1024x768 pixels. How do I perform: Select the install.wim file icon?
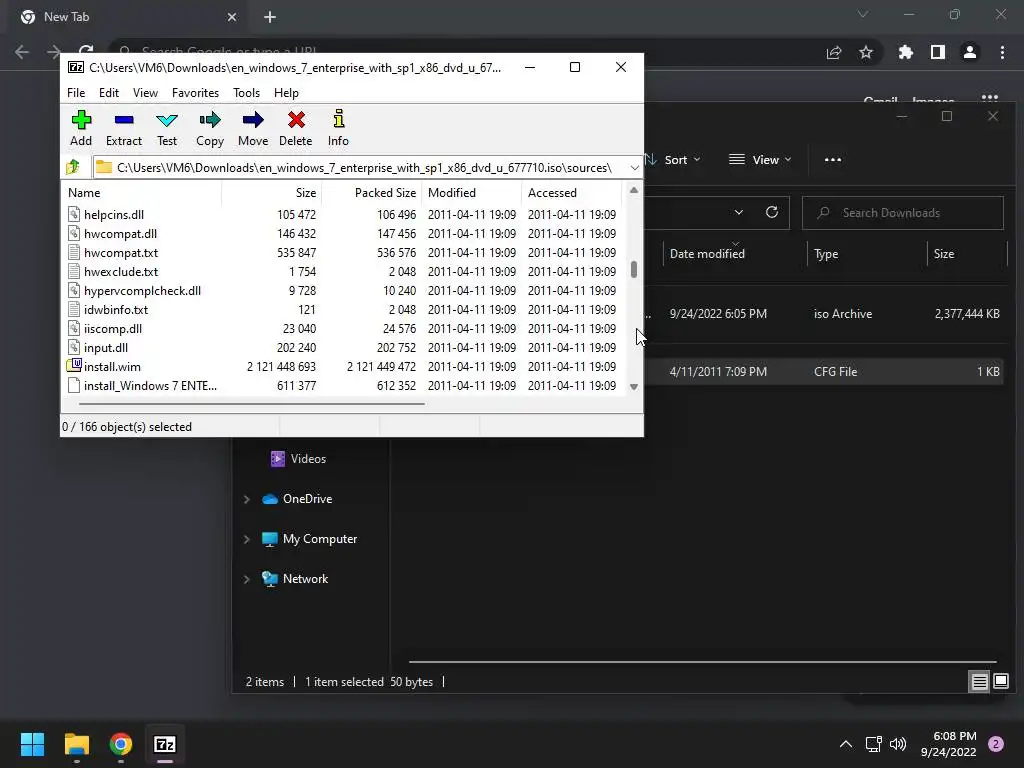(74, 366)
